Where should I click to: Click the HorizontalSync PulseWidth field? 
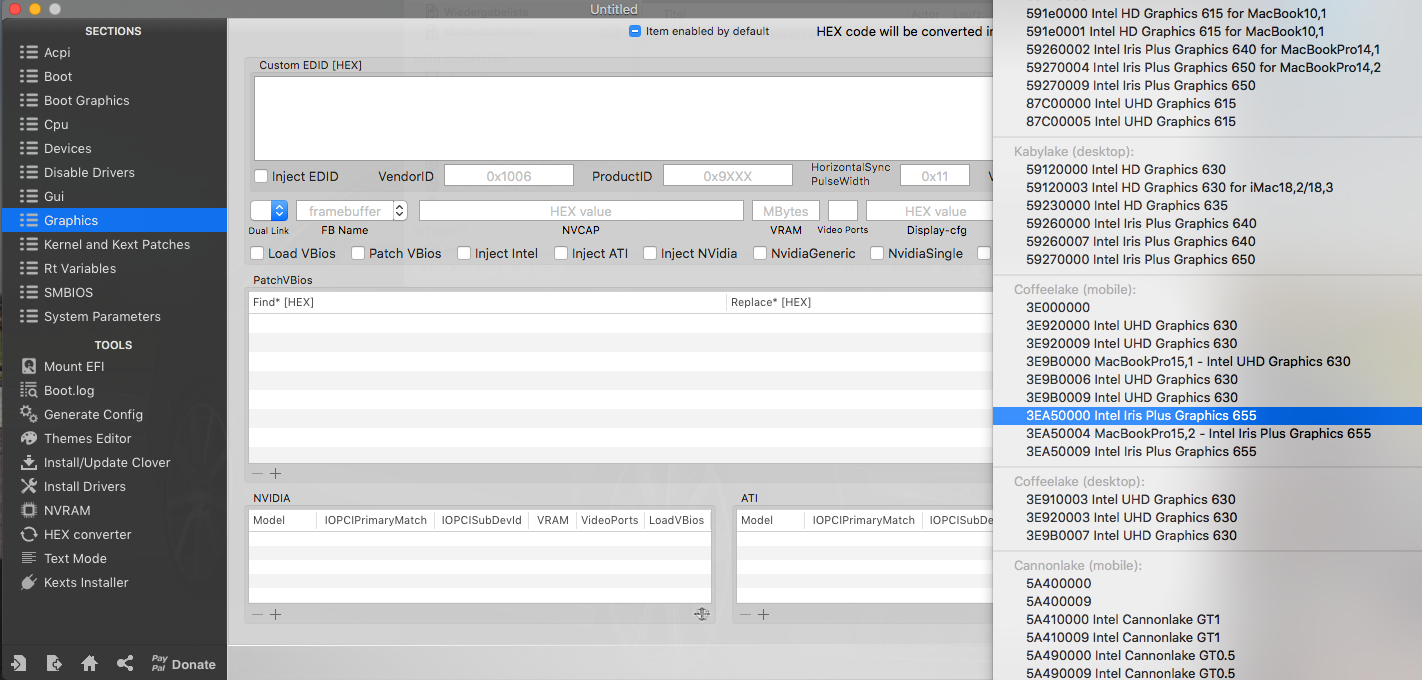pos(935,176)
